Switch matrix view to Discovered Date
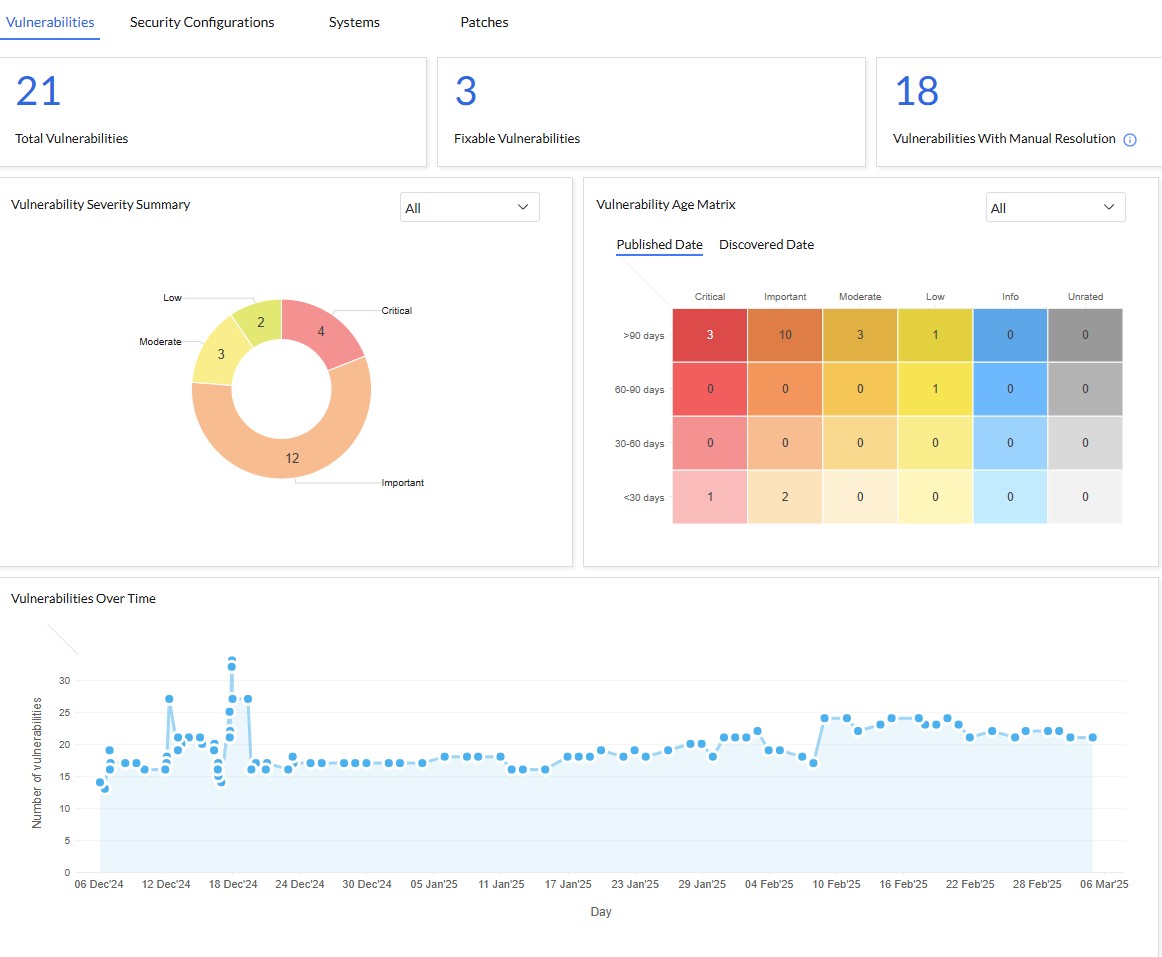Screen dimensions: 1162x957 (x=766, y=245)
